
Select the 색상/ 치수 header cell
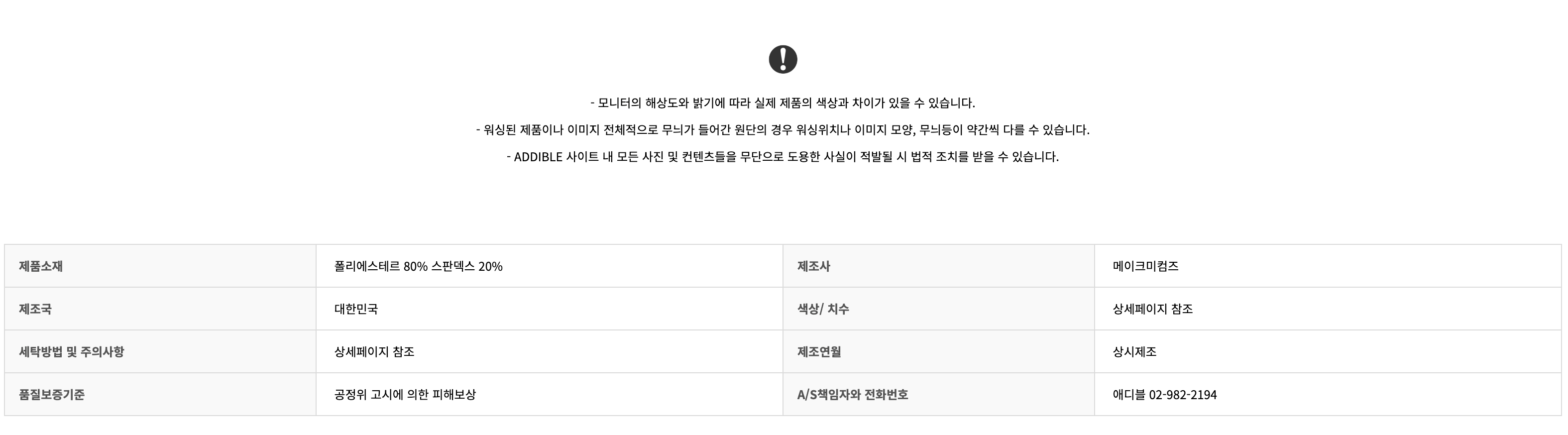click(x=939, y=309)
